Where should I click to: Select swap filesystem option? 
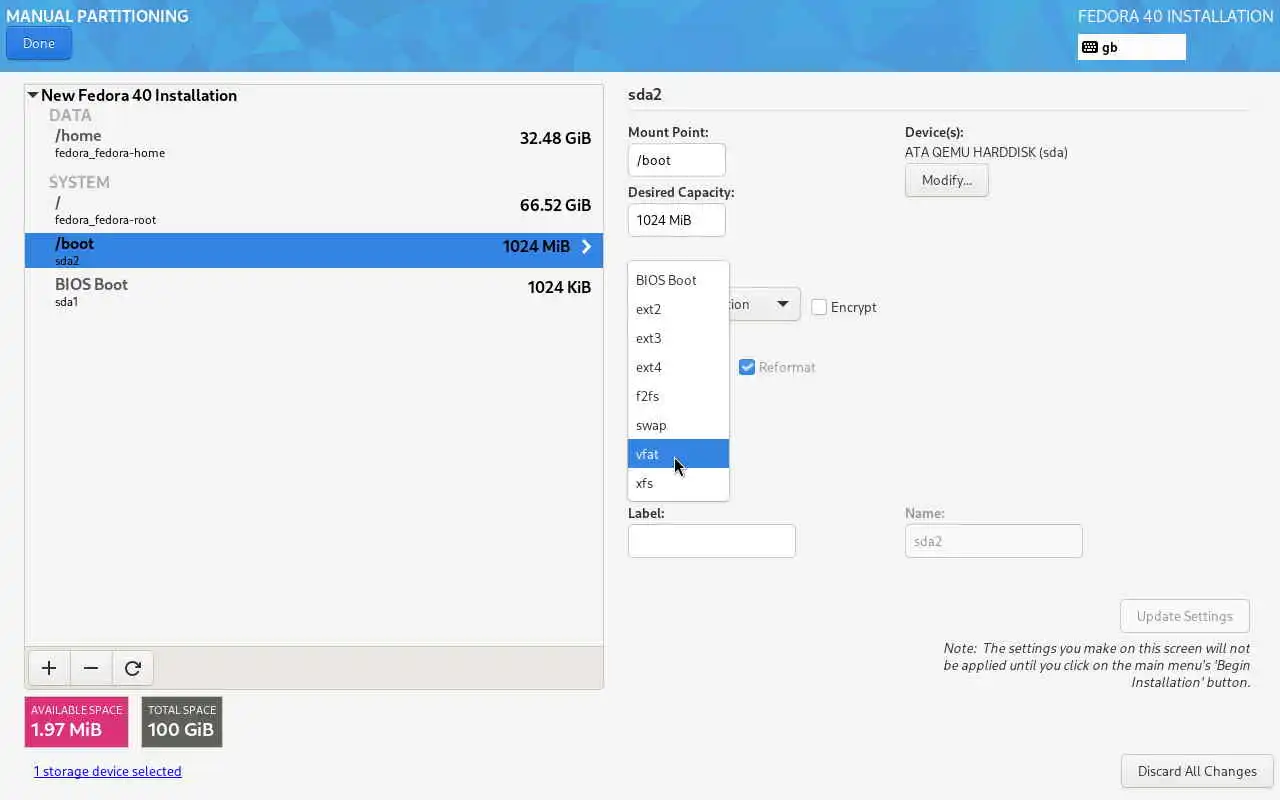(678, 425)
